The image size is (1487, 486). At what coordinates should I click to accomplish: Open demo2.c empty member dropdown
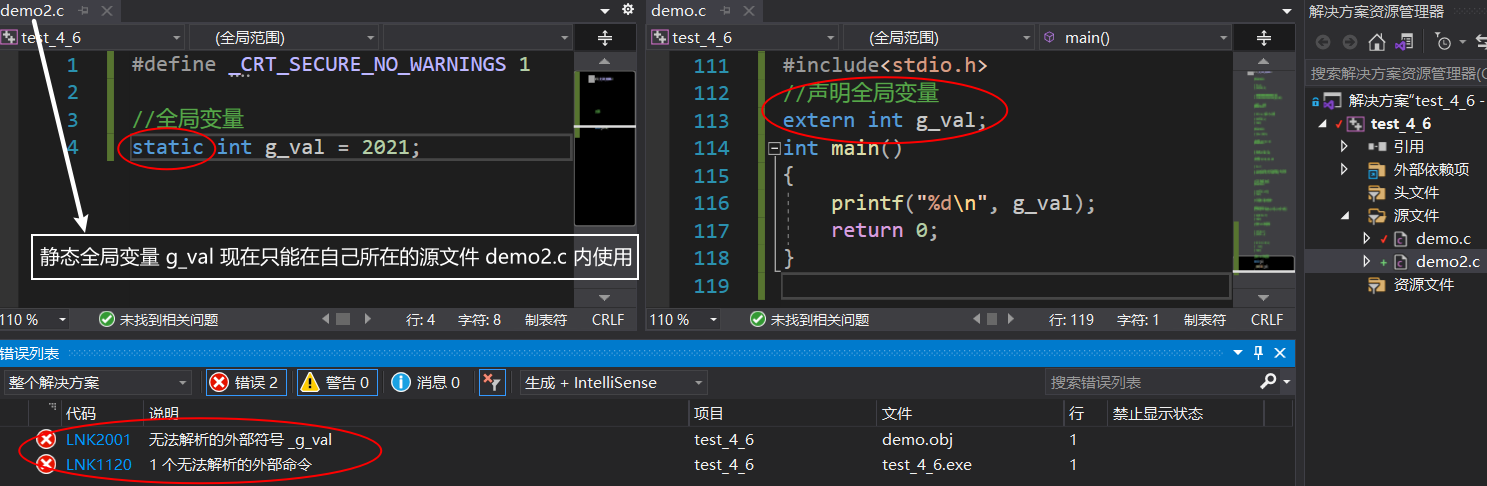click(x=477, y=37)
